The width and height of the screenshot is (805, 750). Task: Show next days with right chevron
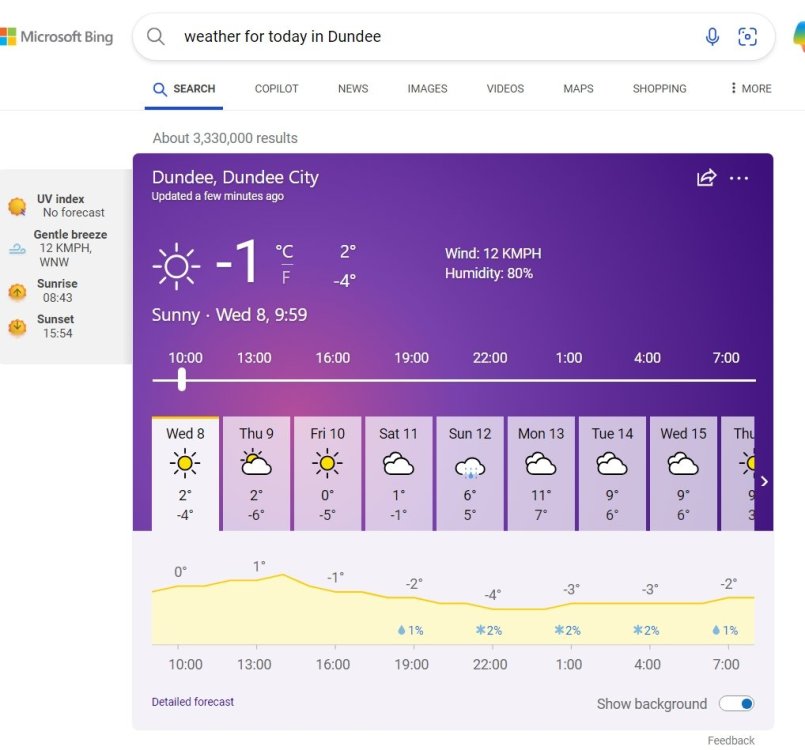tap(764, 481)
